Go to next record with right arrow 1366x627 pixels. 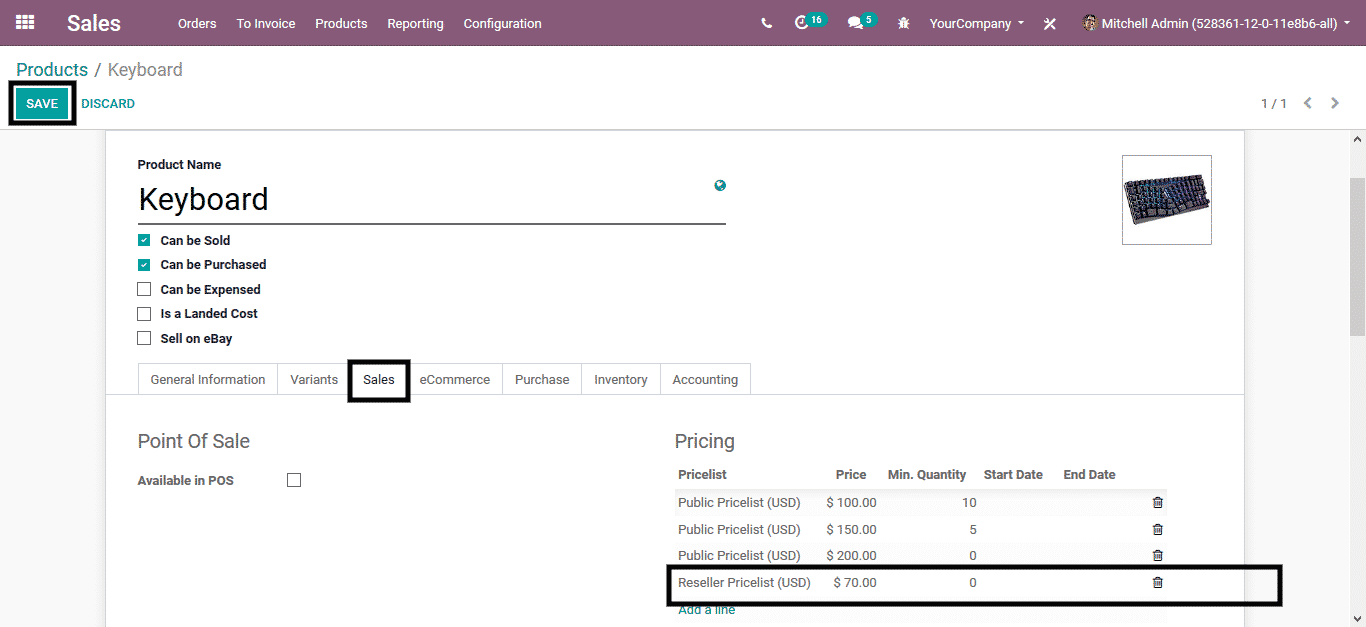[1335, 103]
